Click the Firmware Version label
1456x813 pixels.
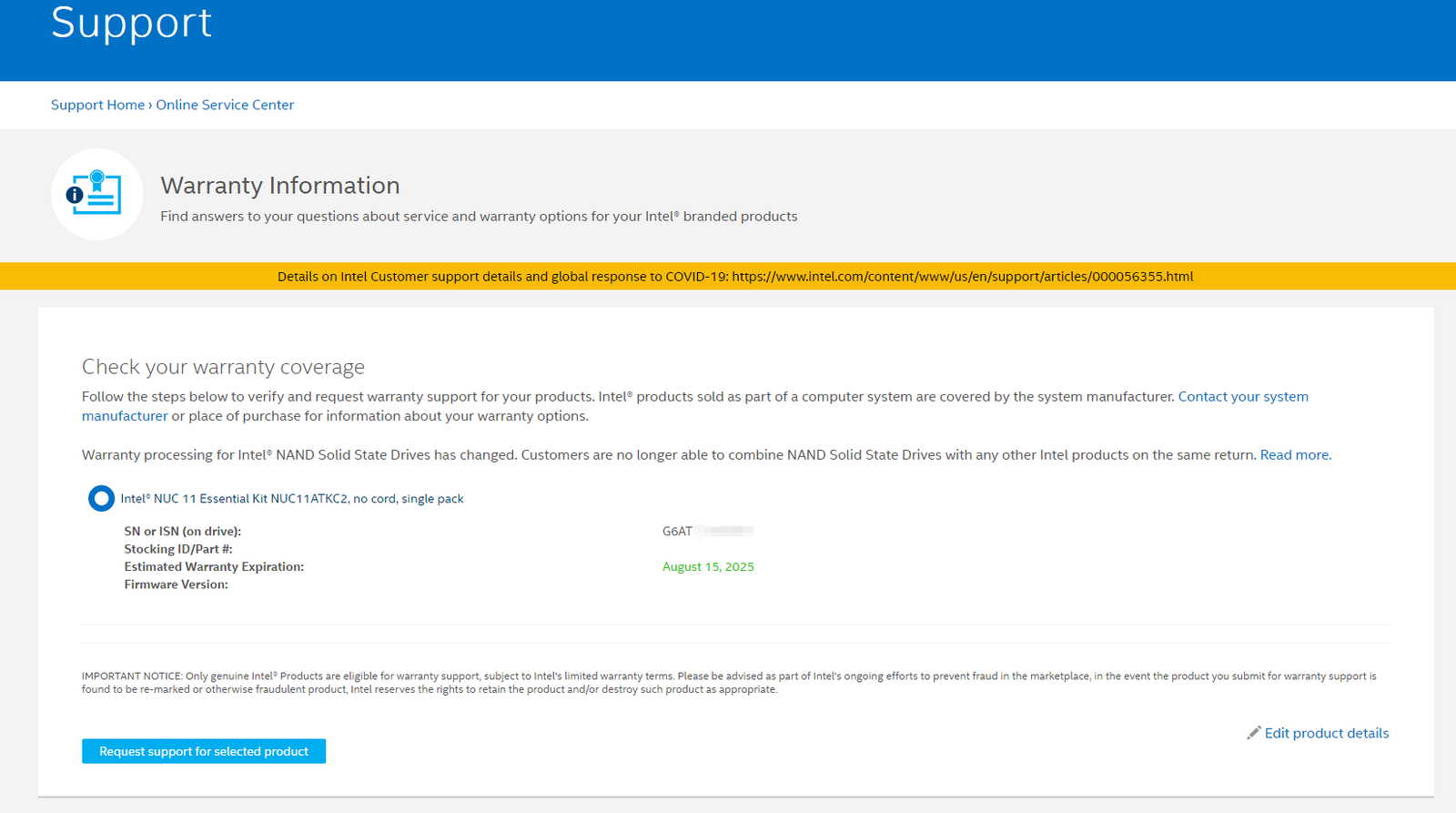[177, 584]
